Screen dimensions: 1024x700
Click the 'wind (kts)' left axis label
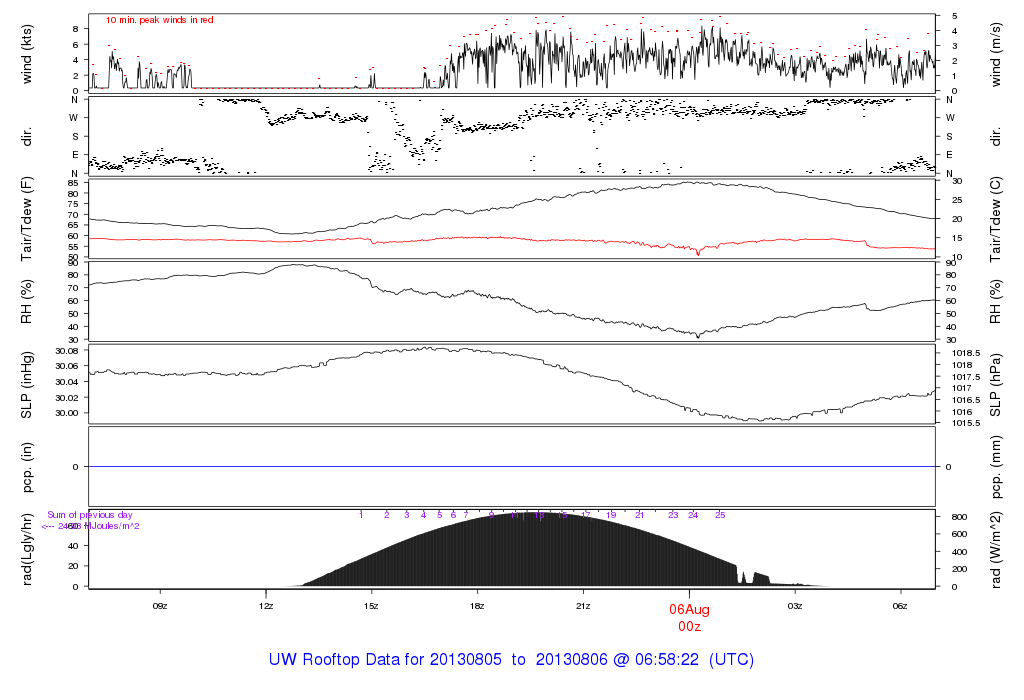(27, 52)
